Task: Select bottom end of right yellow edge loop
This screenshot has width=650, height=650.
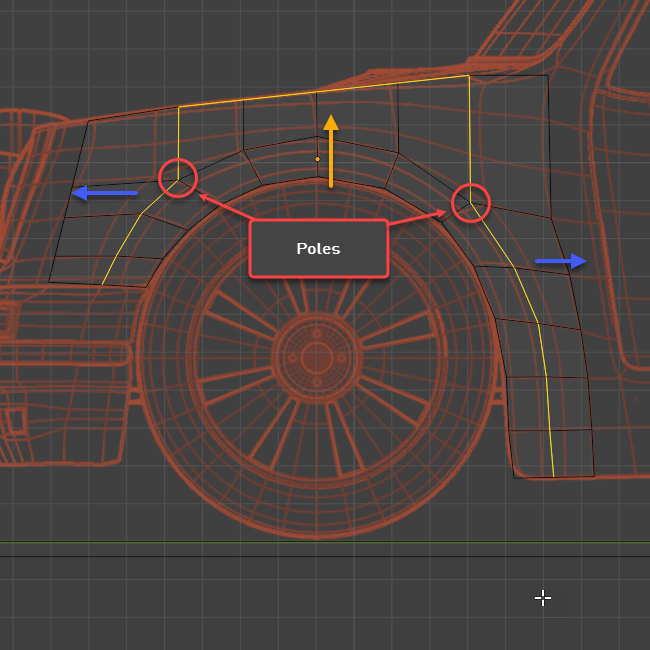Action: tap(553, 476)
